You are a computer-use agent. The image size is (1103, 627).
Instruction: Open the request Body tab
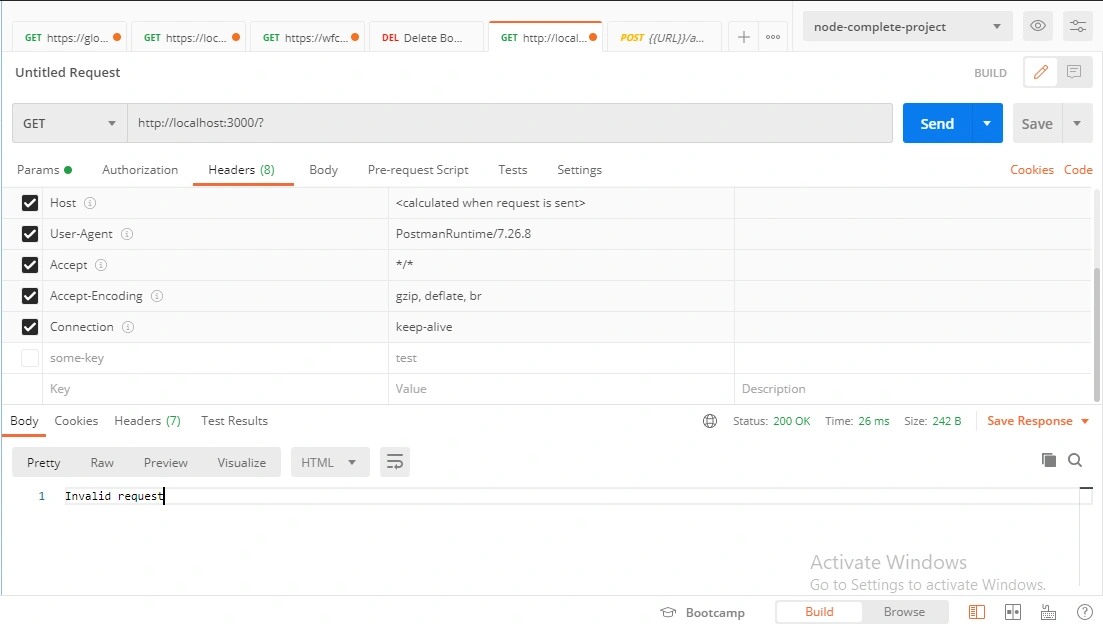click(324, 170)
